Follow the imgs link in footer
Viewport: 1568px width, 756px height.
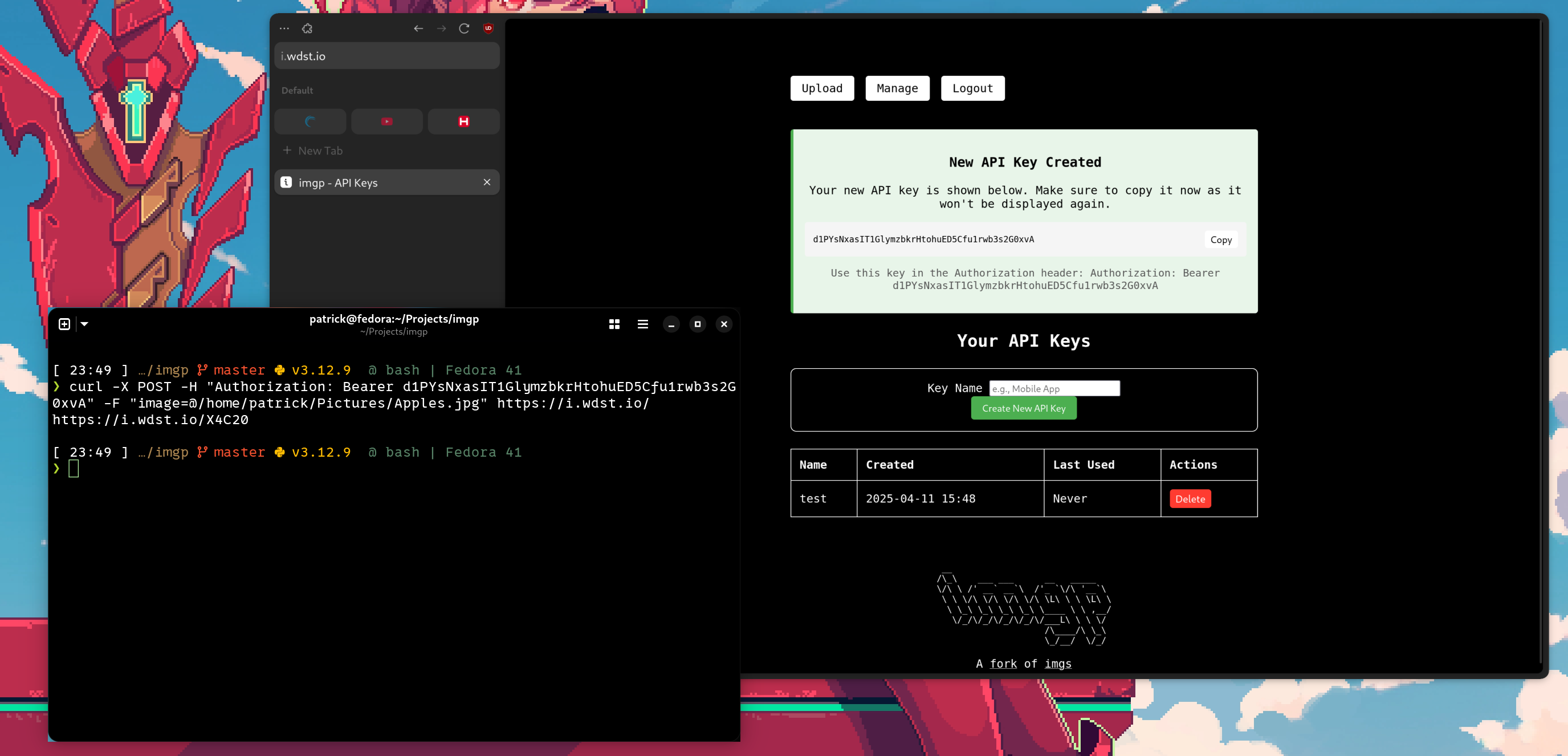point(1058,664)
